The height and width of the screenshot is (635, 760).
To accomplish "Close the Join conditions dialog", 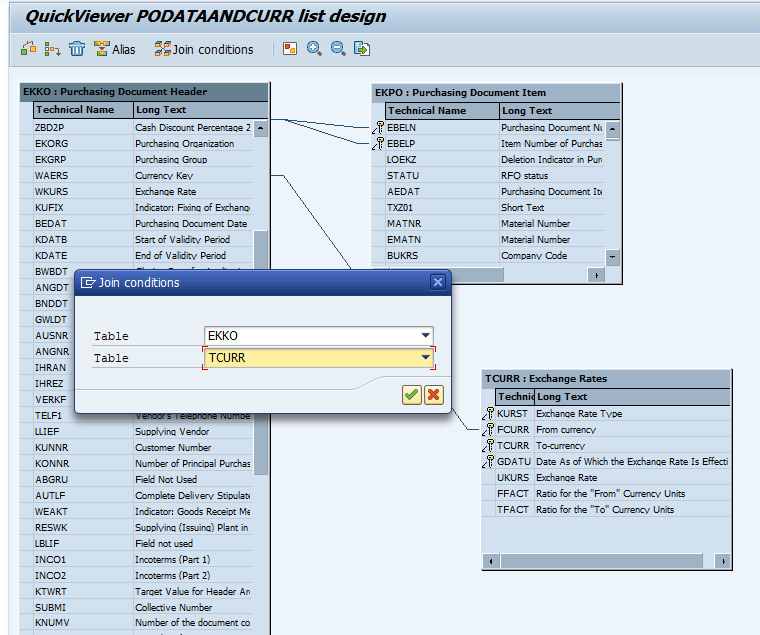I will [438, 282].
